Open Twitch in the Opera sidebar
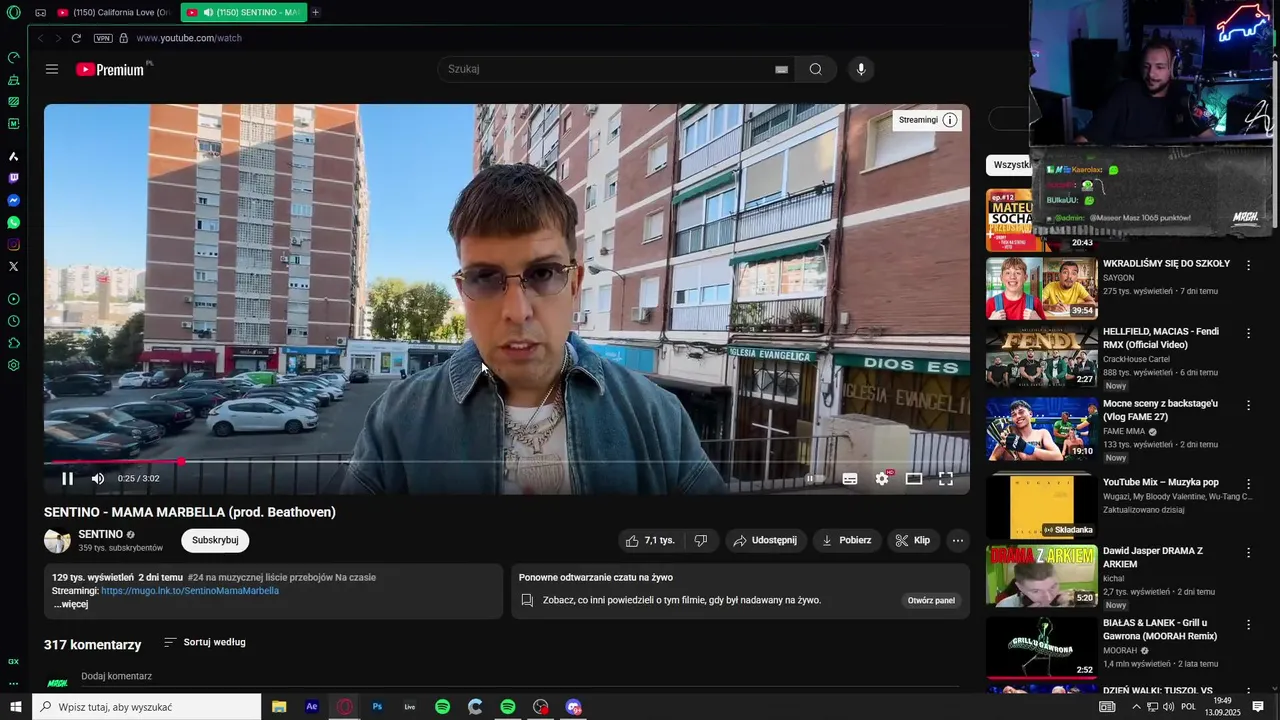 pos(13,179)
